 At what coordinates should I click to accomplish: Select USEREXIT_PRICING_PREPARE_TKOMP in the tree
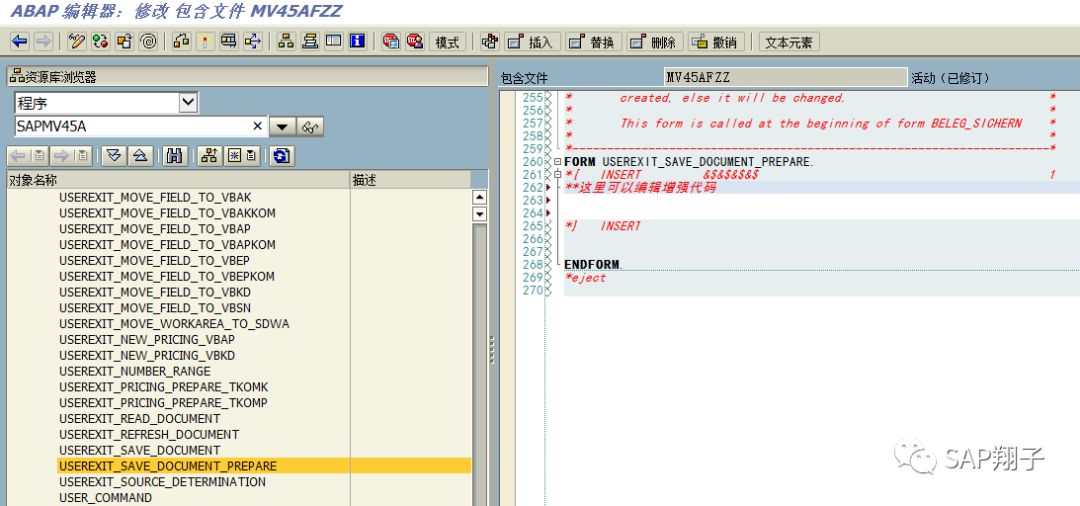(x=163, y=403)
